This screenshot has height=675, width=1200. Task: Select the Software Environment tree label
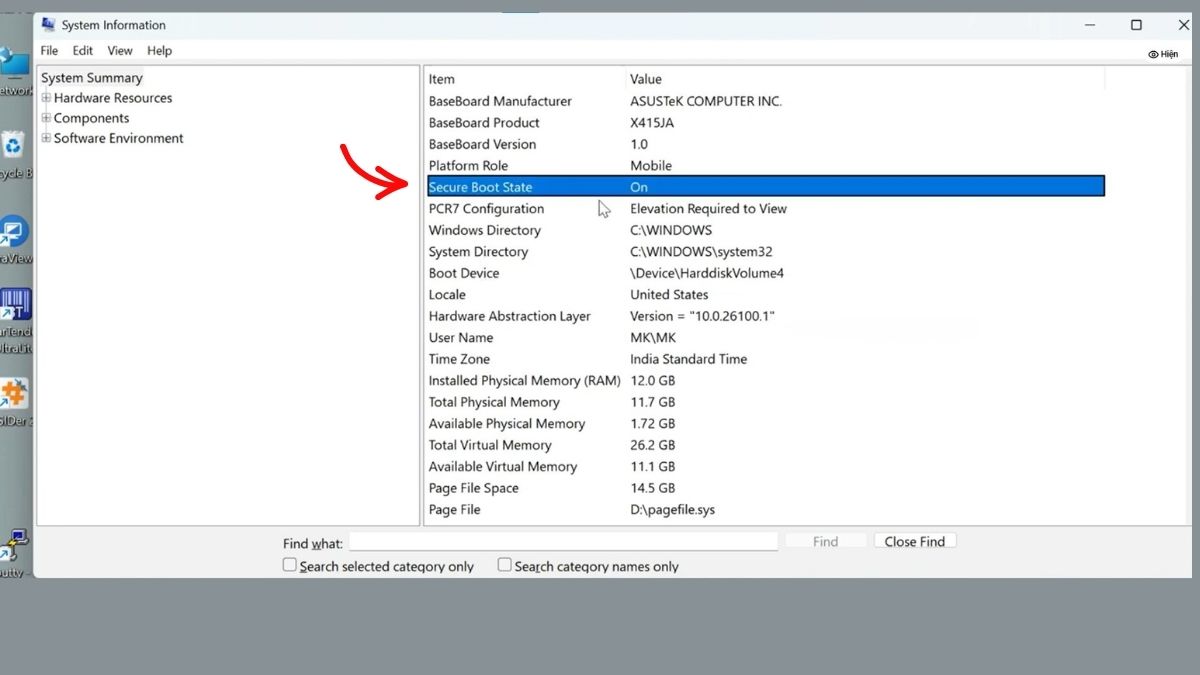click(119, 138)
